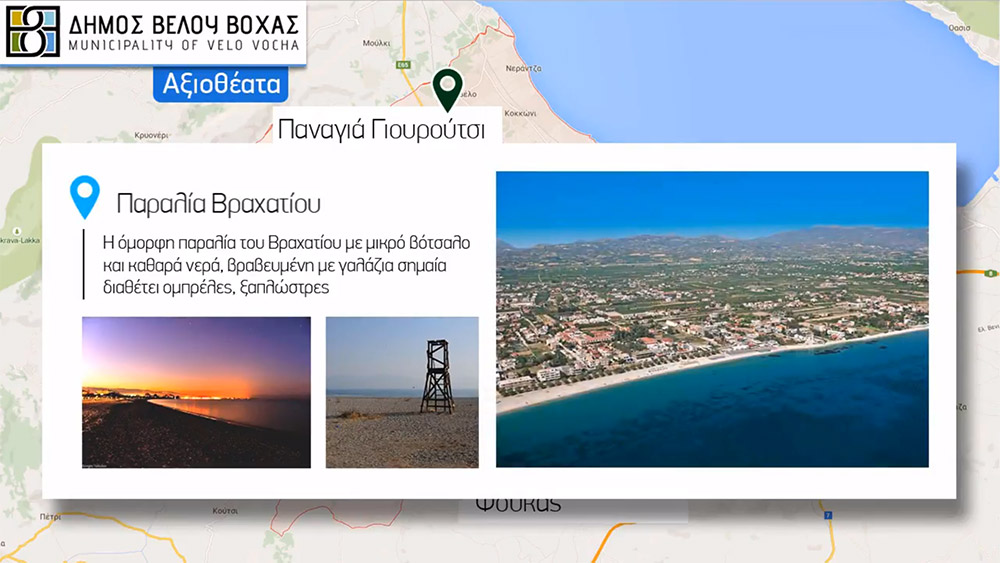The width and height of the screenshot is (1000, 563).
Task: Click the Κοκκώνι map label
Action: pos(520,113)
